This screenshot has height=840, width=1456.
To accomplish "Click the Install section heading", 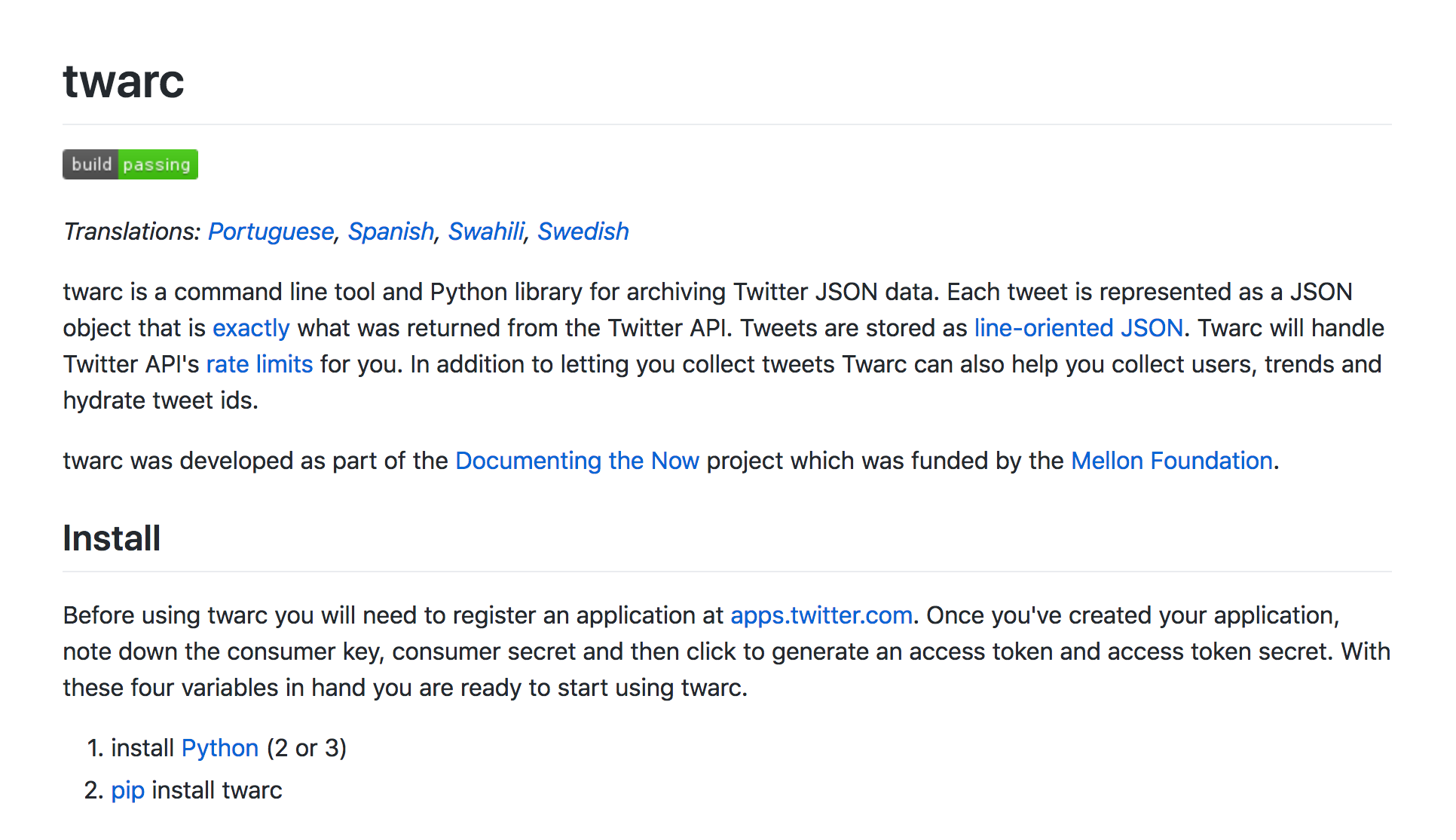I will coord(112,538).
